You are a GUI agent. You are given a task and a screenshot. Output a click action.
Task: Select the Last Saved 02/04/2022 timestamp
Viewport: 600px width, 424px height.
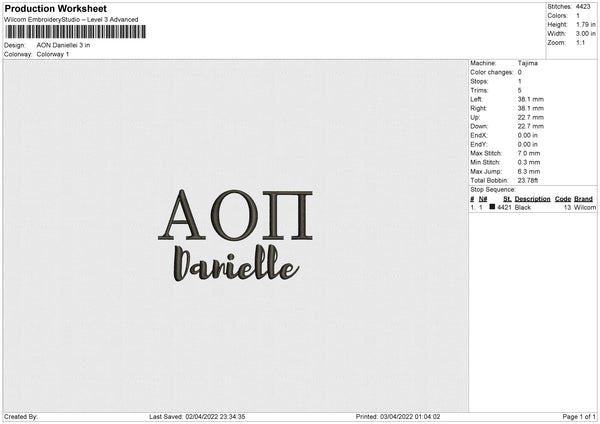197,417
